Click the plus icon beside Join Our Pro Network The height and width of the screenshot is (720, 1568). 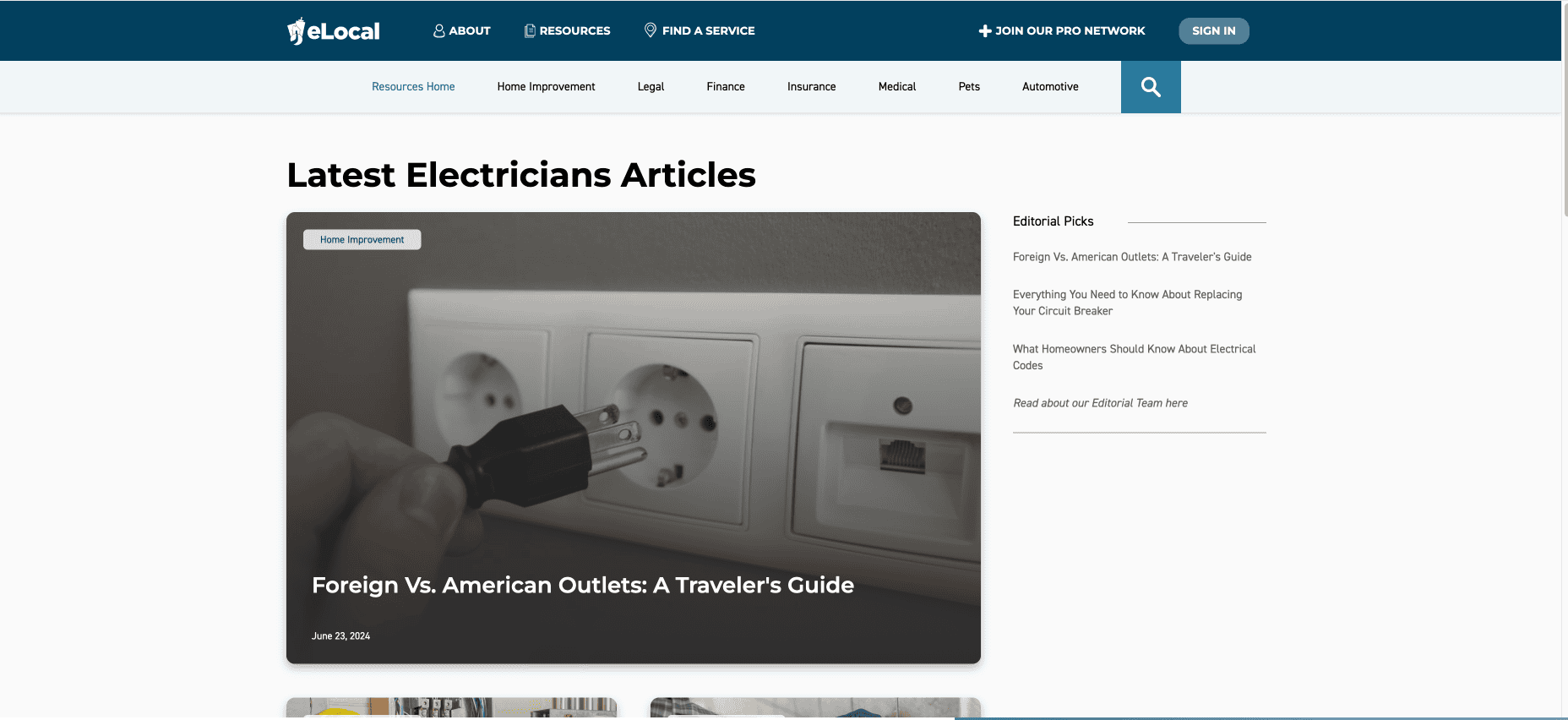(985, 31)
